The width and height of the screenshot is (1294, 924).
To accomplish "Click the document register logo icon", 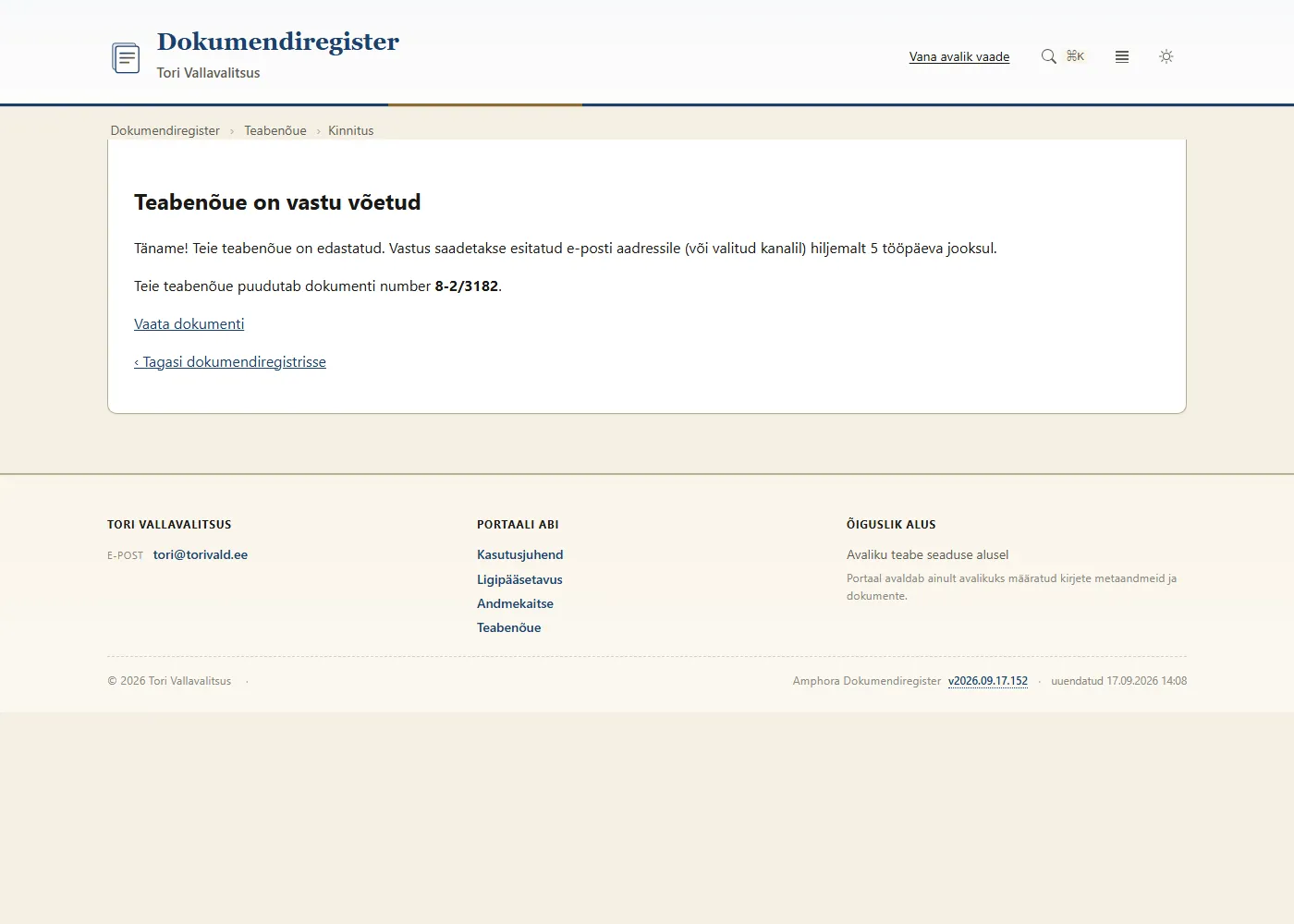I will tap(126, 58).
